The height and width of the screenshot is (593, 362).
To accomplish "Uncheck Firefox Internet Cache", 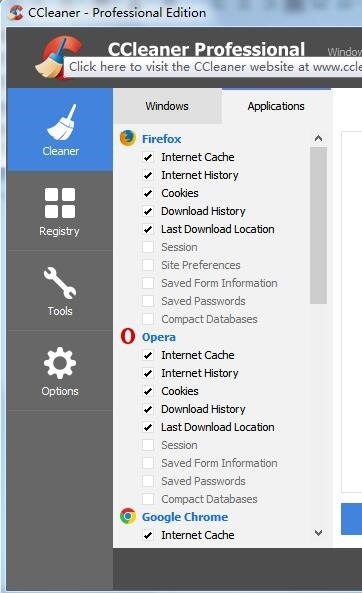I will tap(148, 157).
